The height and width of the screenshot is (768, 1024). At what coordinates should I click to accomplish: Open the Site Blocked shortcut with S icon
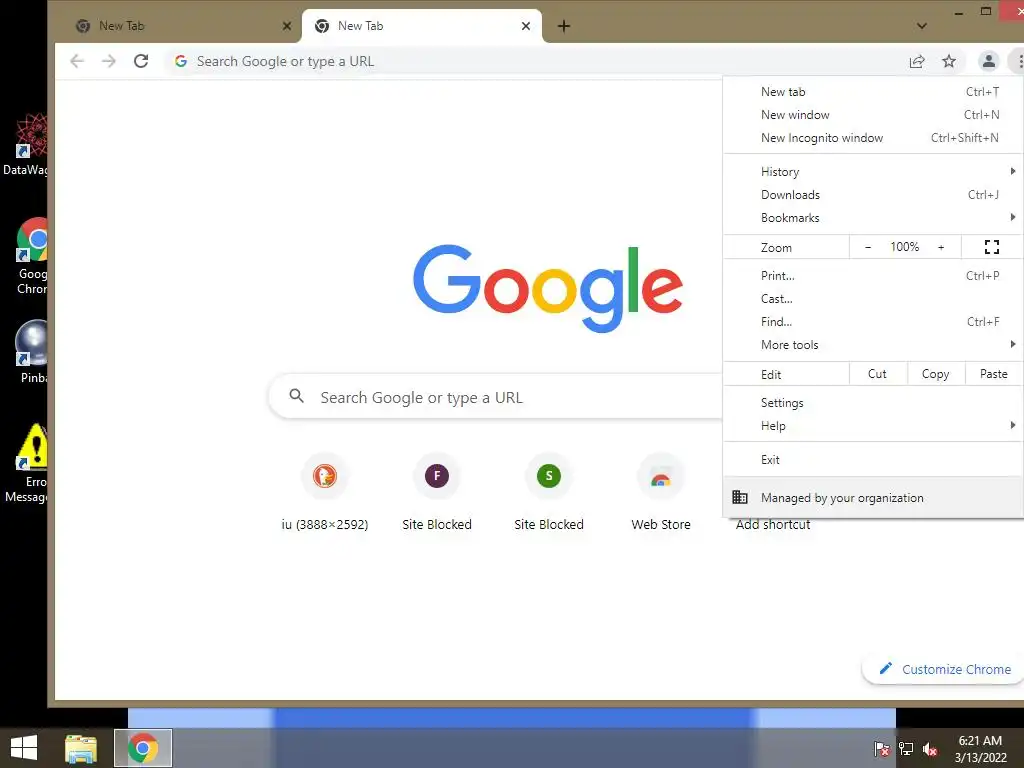point(549,491)
